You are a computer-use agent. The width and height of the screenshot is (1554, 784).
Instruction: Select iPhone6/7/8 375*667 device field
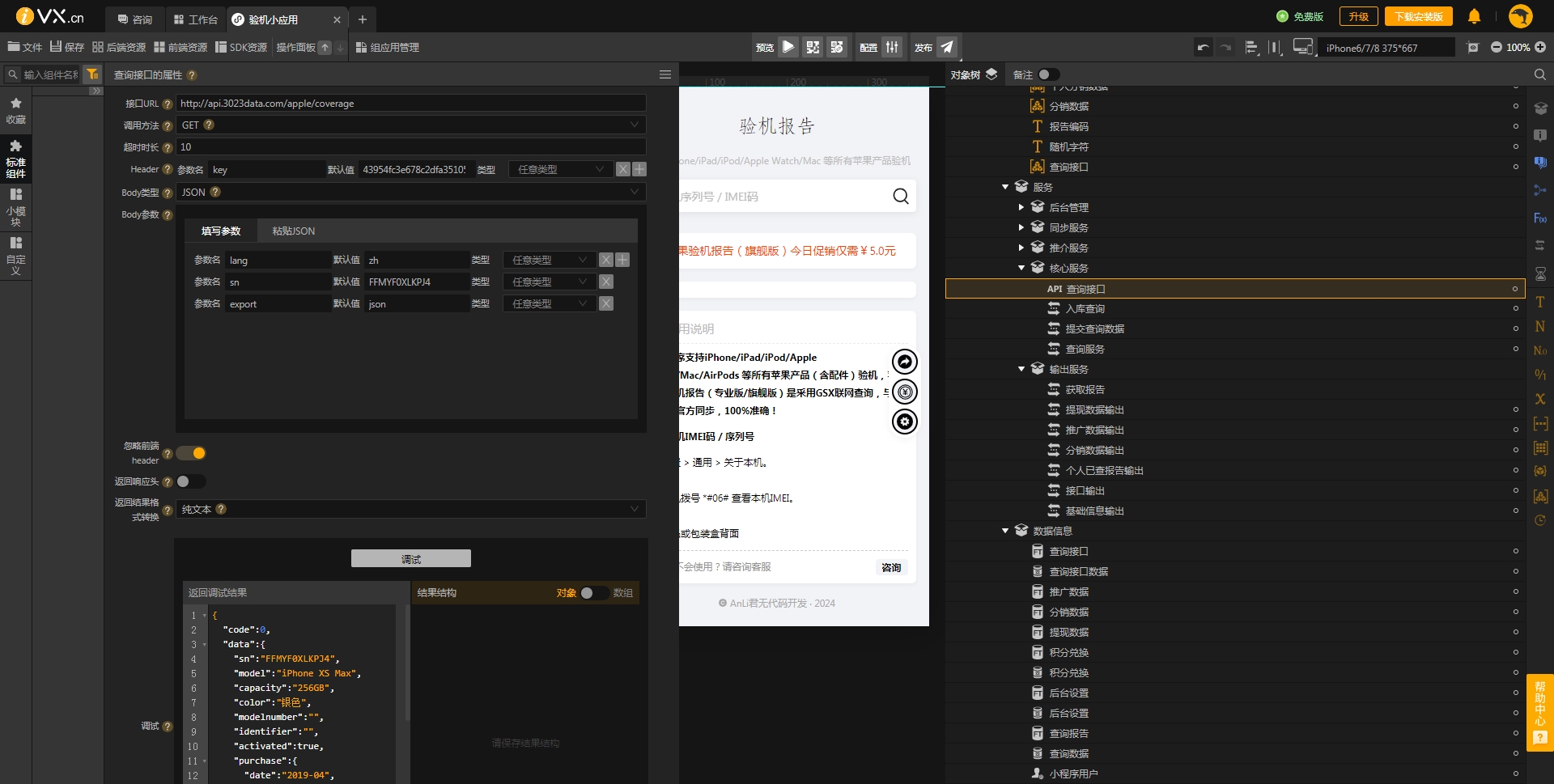(x=1386, y=48)
